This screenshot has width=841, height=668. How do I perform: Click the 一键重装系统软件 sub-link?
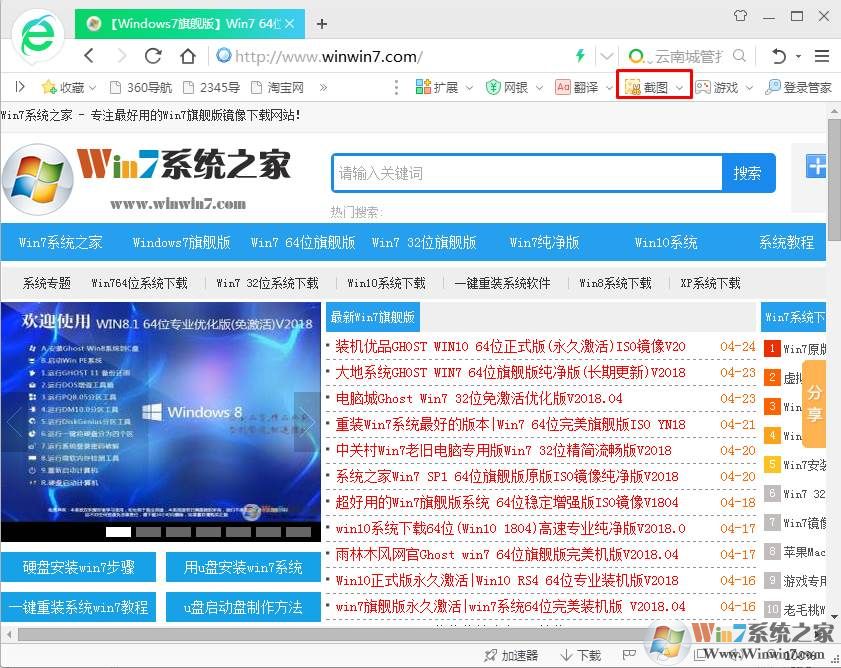[503, 283]
